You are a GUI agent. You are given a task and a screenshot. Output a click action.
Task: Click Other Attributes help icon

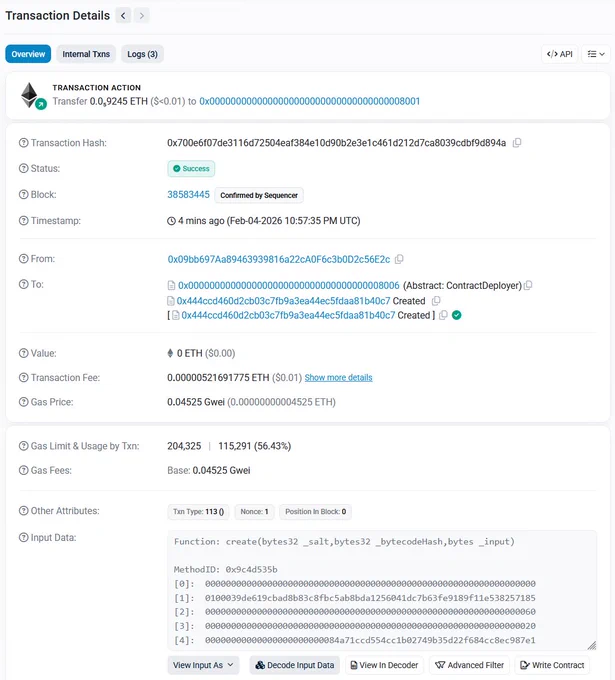point(23,511)
